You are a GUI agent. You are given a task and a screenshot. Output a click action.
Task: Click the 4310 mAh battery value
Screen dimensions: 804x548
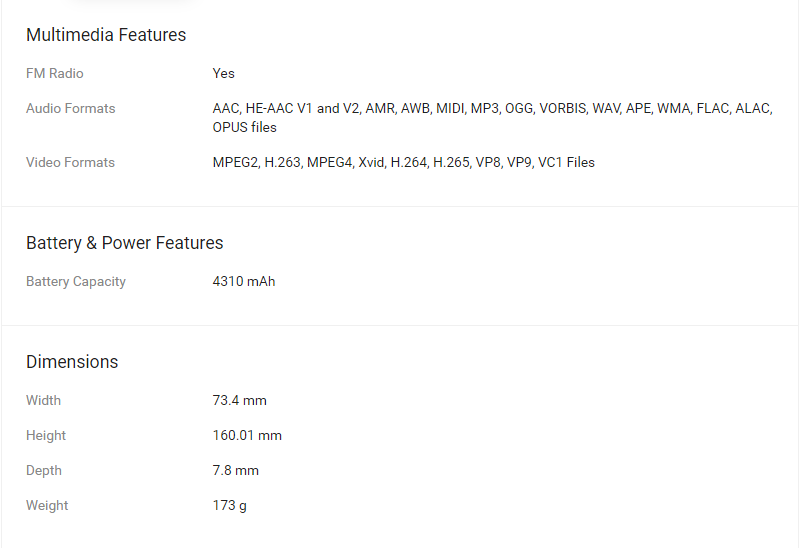coord(243,281)
